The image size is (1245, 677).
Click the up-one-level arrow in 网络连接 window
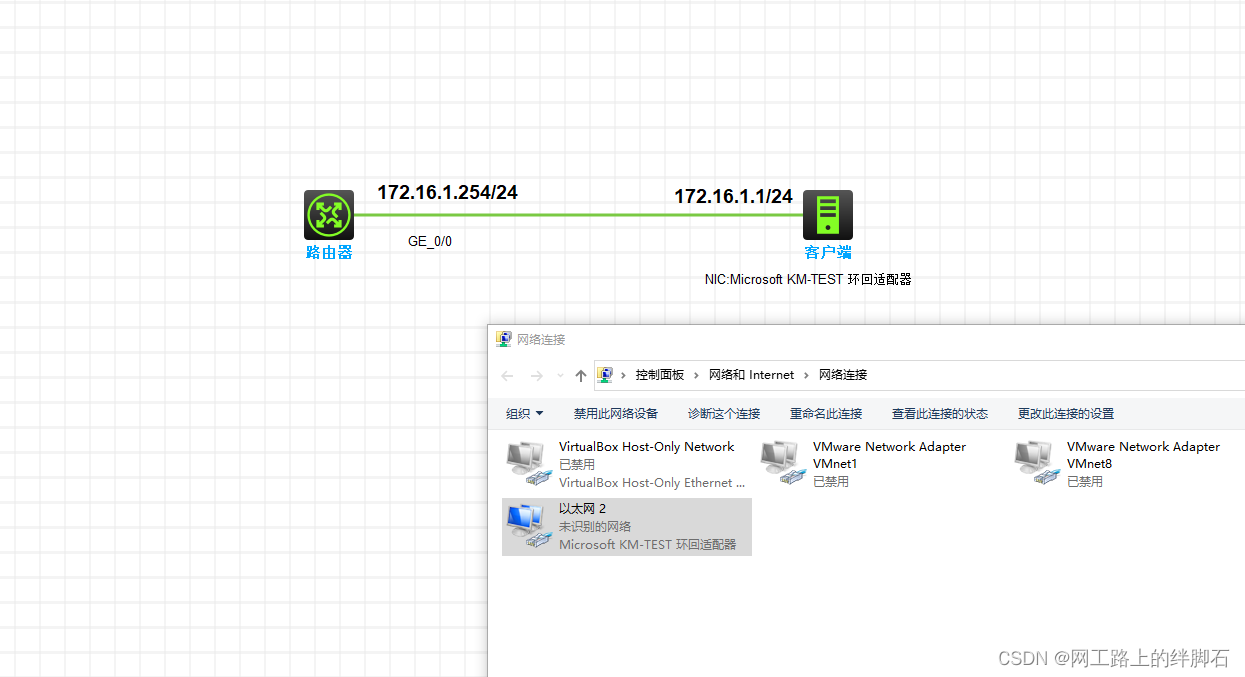pos(580,376)
